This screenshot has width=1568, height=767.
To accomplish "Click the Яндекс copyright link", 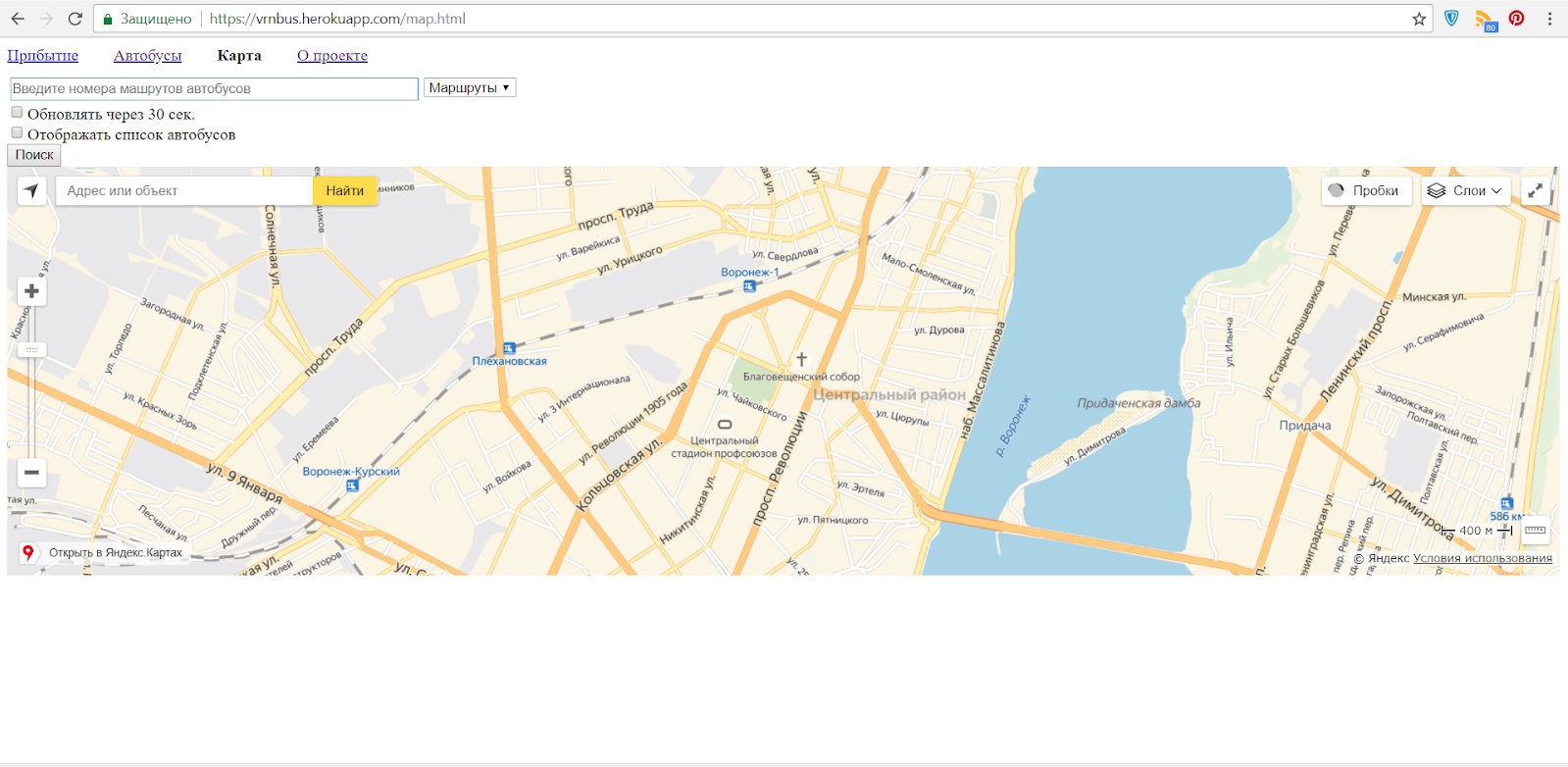I will 1382,558.
